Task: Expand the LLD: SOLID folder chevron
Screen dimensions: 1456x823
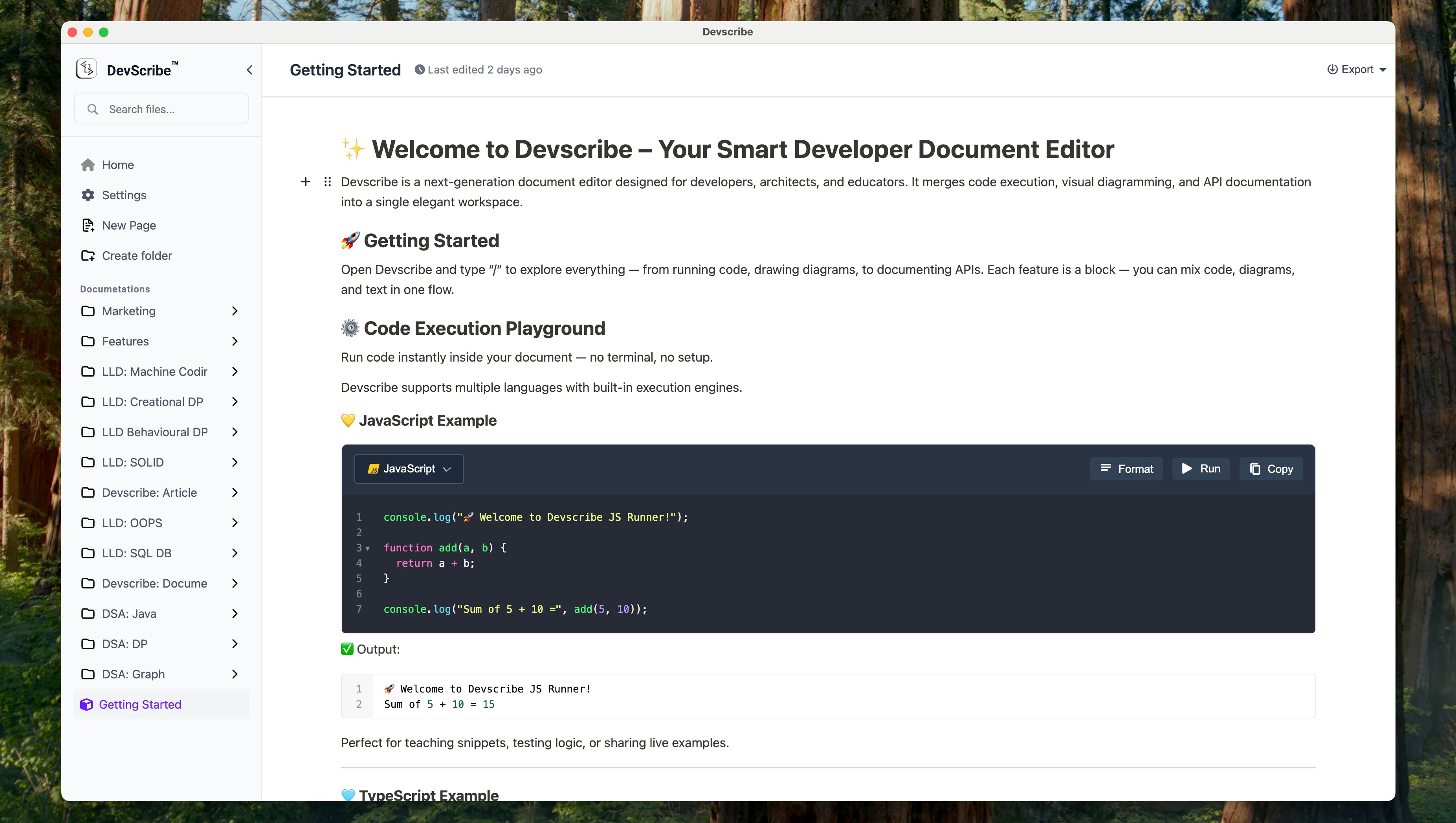Action: [x=235, y=462]
